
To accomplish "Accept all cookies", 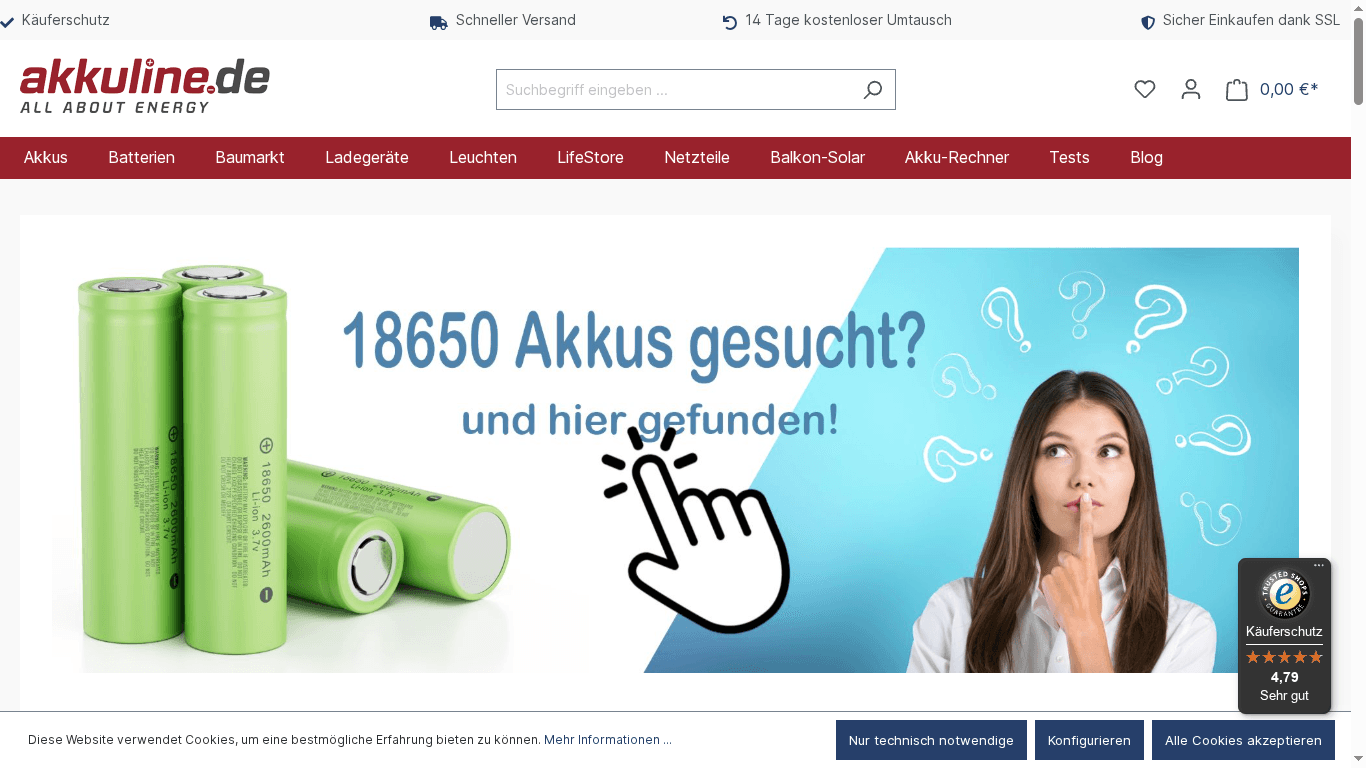I will [x=1243, y=740].
